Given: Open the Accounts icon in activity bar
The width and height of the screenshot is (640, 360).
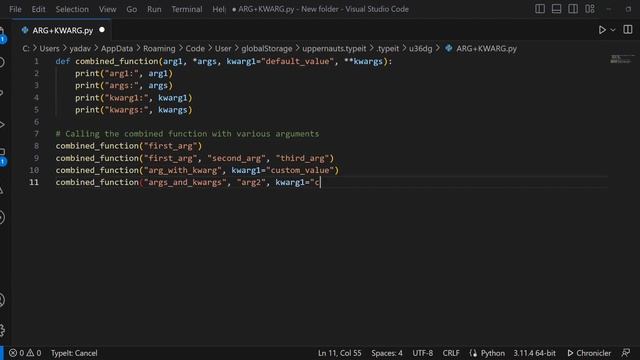Looking at the screenshot, I should click(x=2, y=300).
